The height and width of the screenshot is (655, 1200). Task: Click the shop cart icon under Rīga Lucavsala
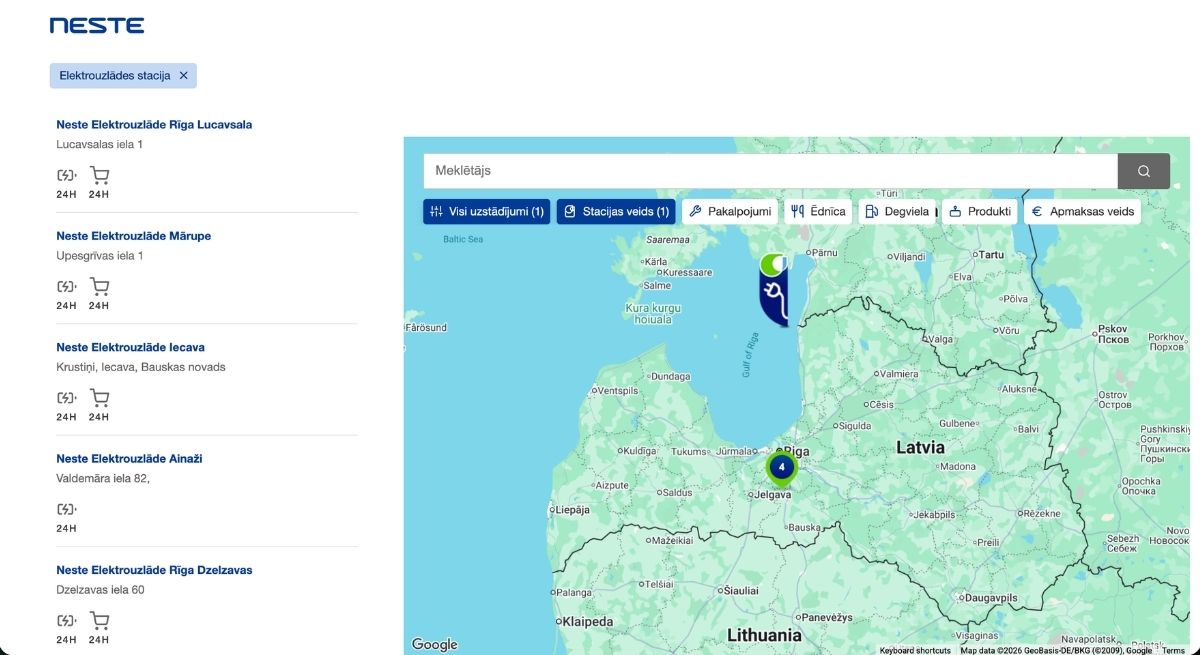99,176
